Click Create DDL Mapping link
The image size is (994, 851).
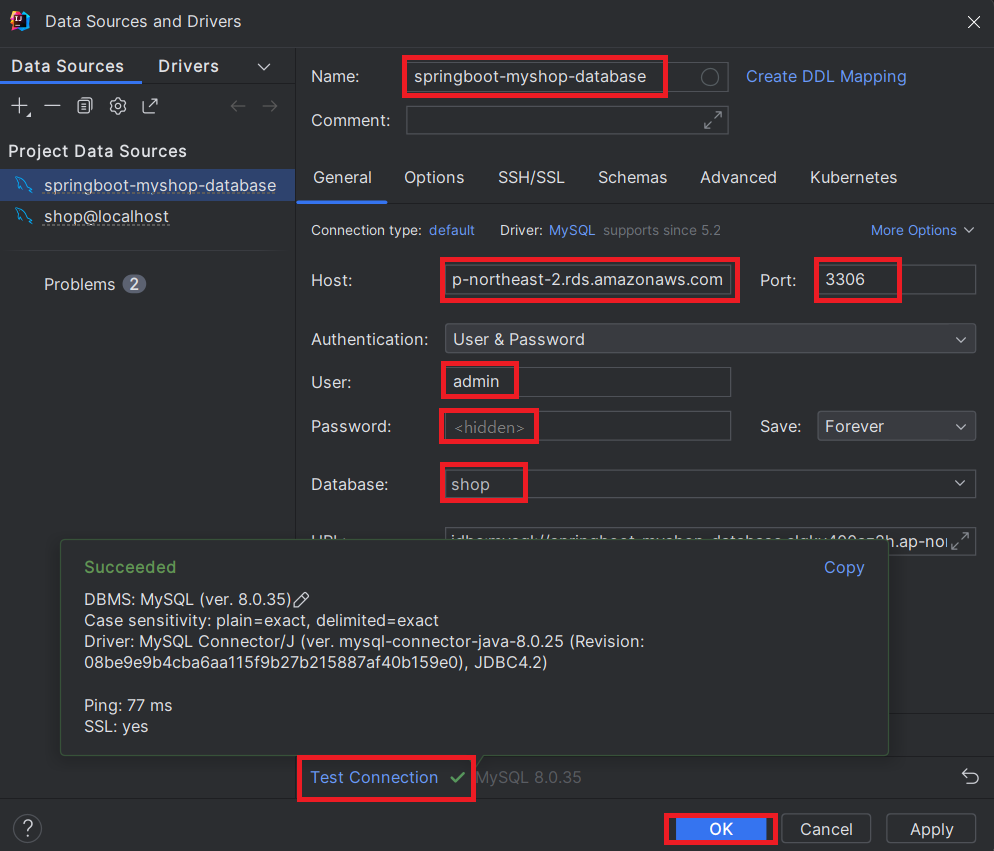(x=826, y=77)
